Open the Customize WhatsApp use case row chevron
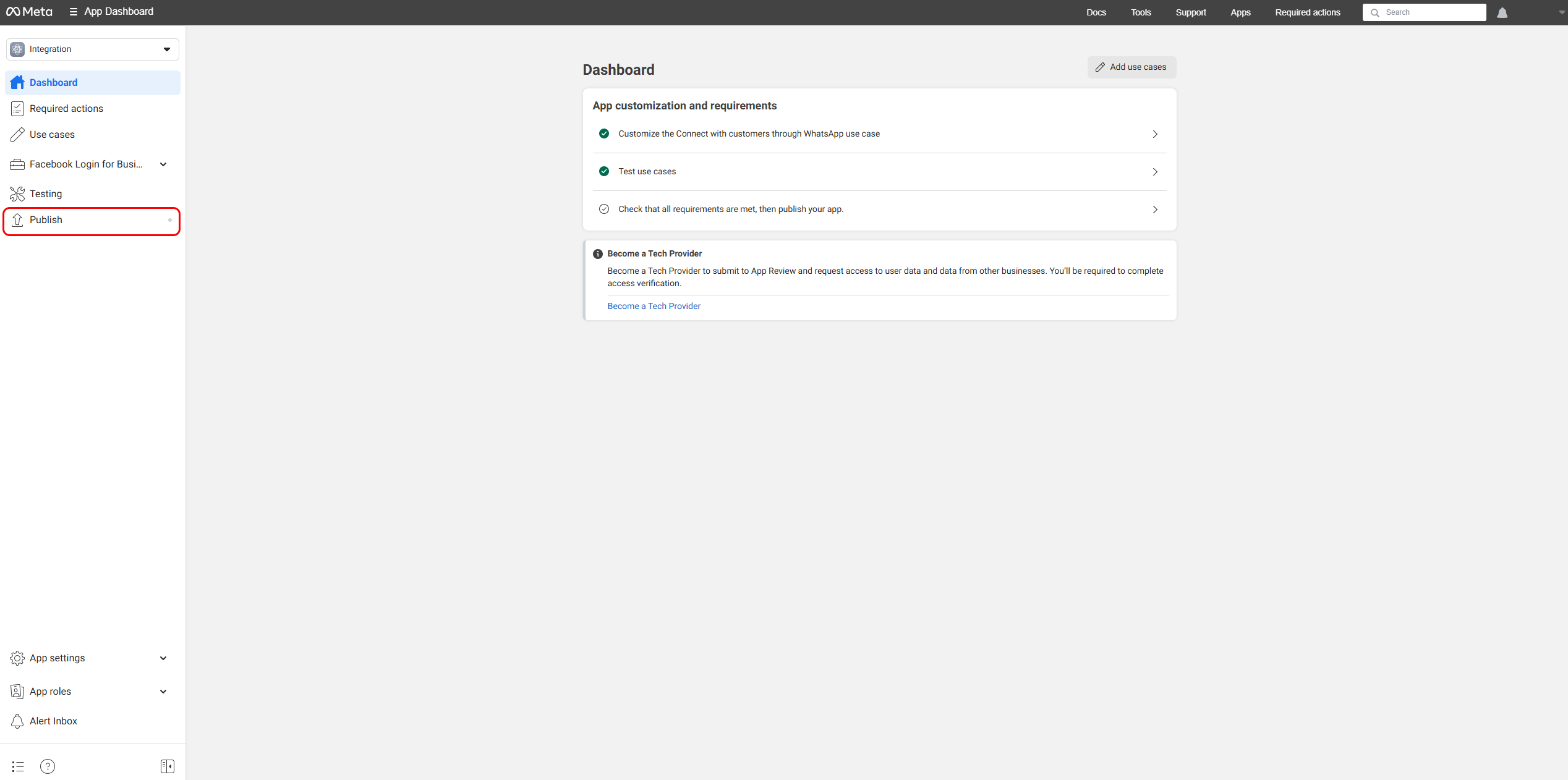The image size is (1568, 780). coord(1155,134)
